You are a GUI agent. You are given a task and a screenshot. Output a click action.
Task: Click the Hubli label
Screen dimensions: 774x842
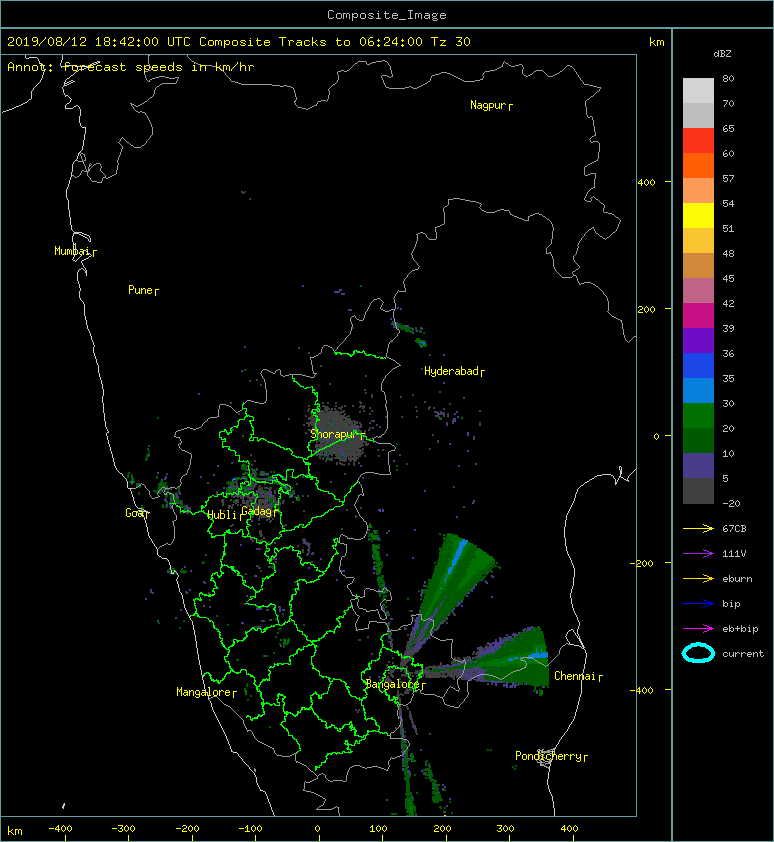[222, 515]
